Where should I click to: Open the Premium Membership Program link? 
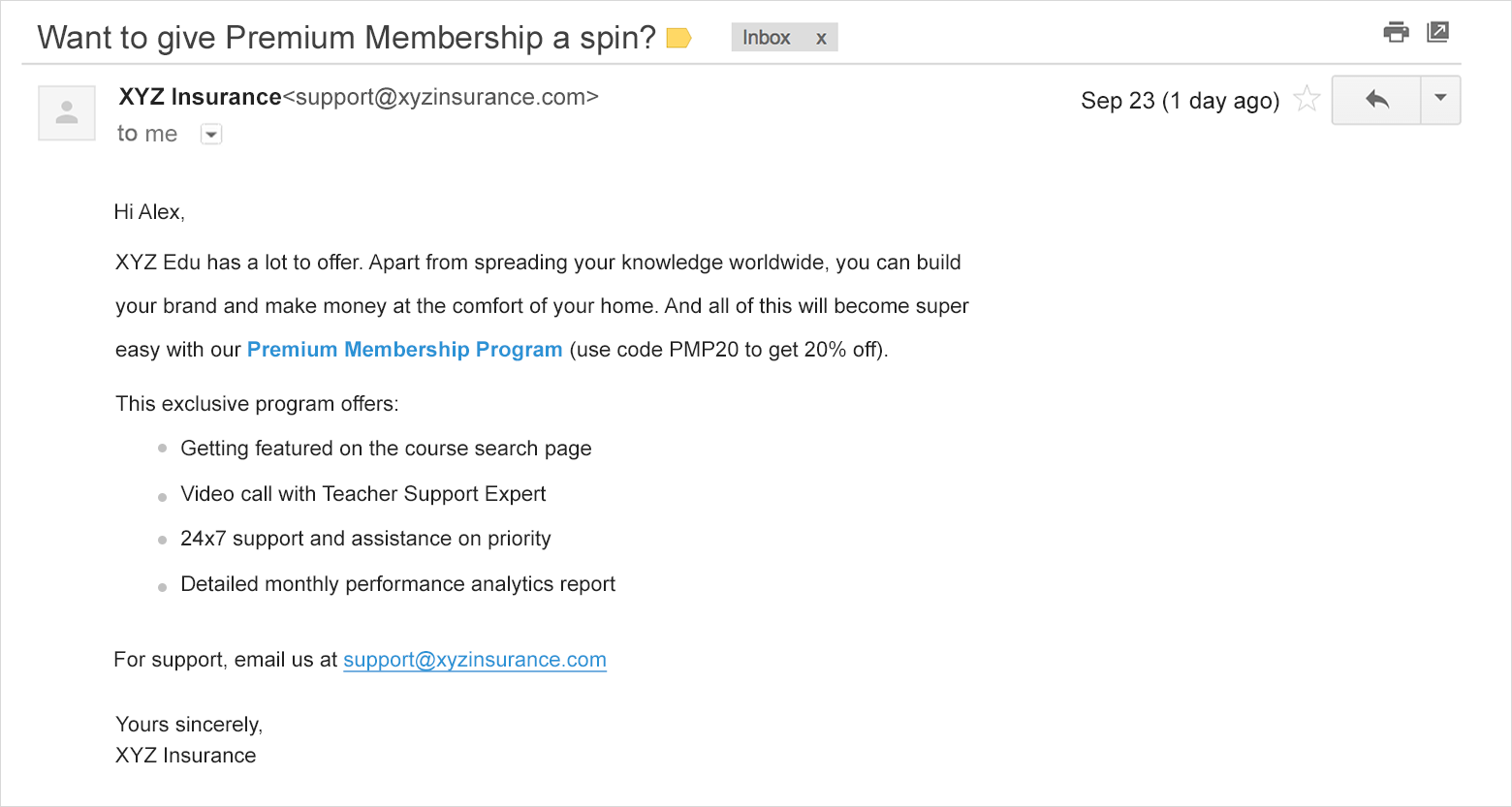click(404, 350)
